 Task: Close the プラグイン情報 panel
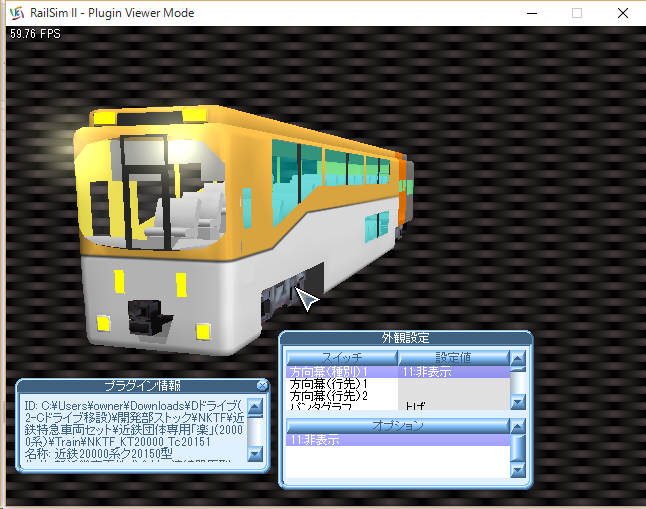coord(262,385)
